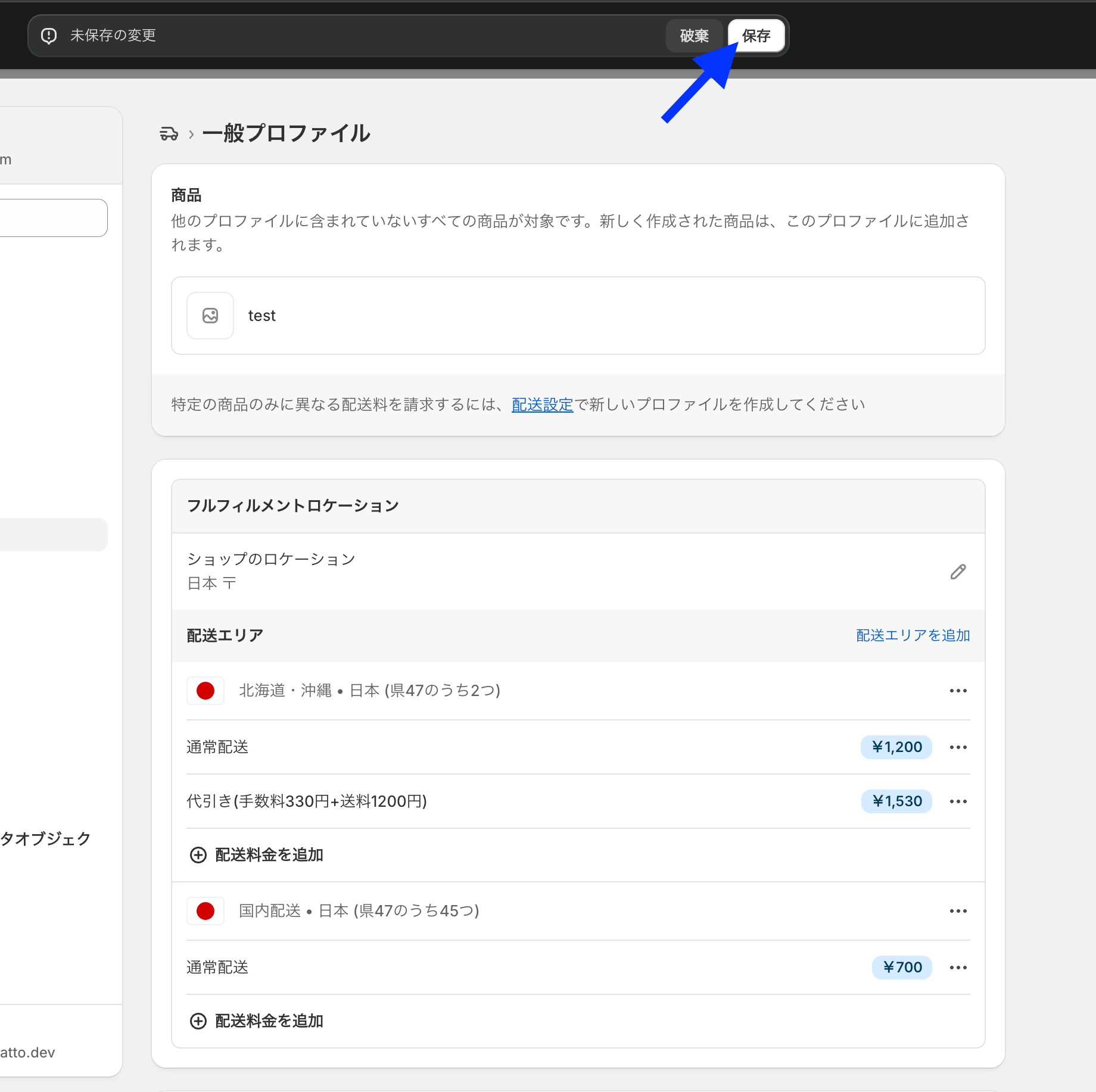The image size is (1096, 1092).
Task: Click the shipping truck breadcrumb icon
Action: tap(169, 133)
